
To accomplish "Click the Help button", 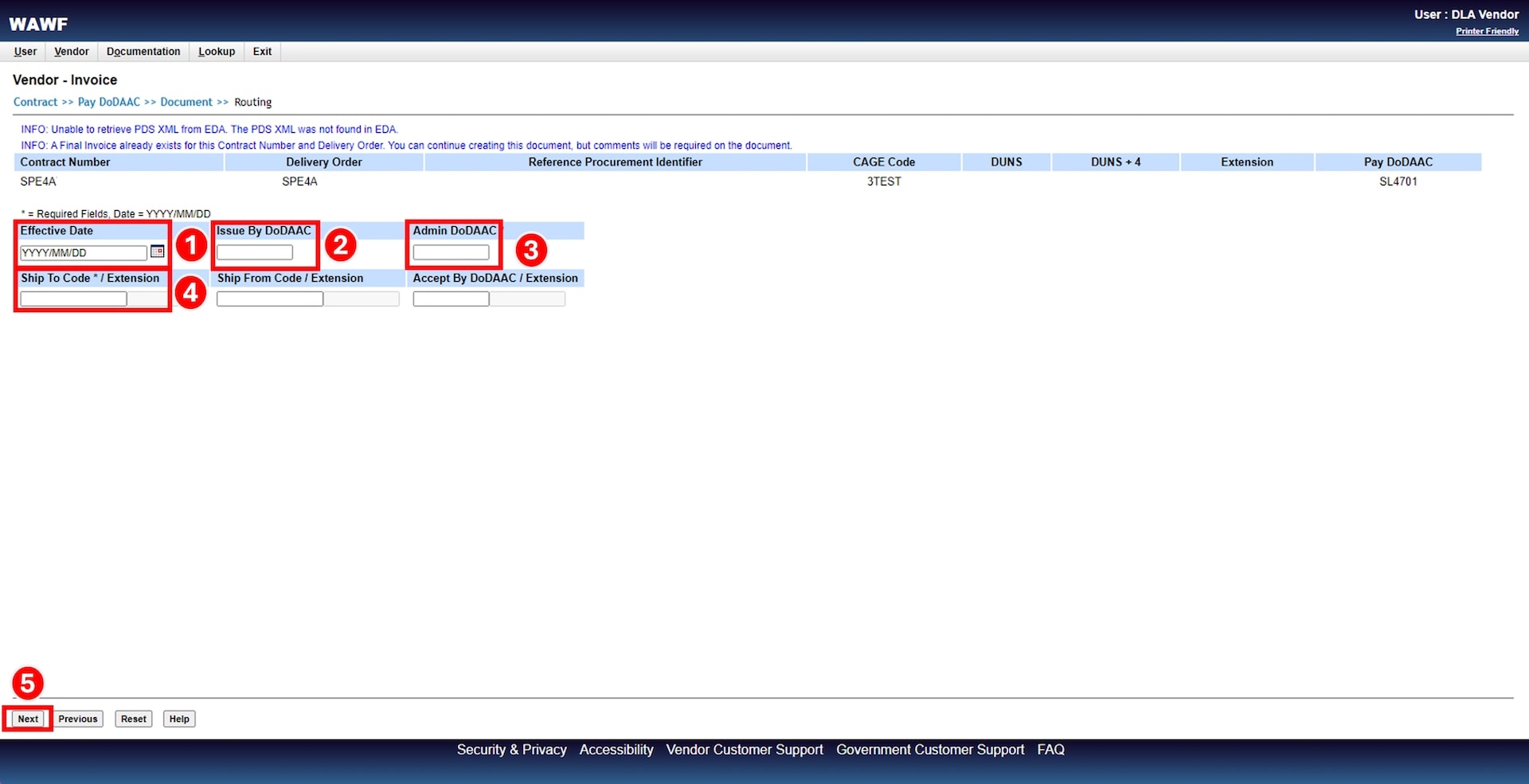I will [179, 719].
